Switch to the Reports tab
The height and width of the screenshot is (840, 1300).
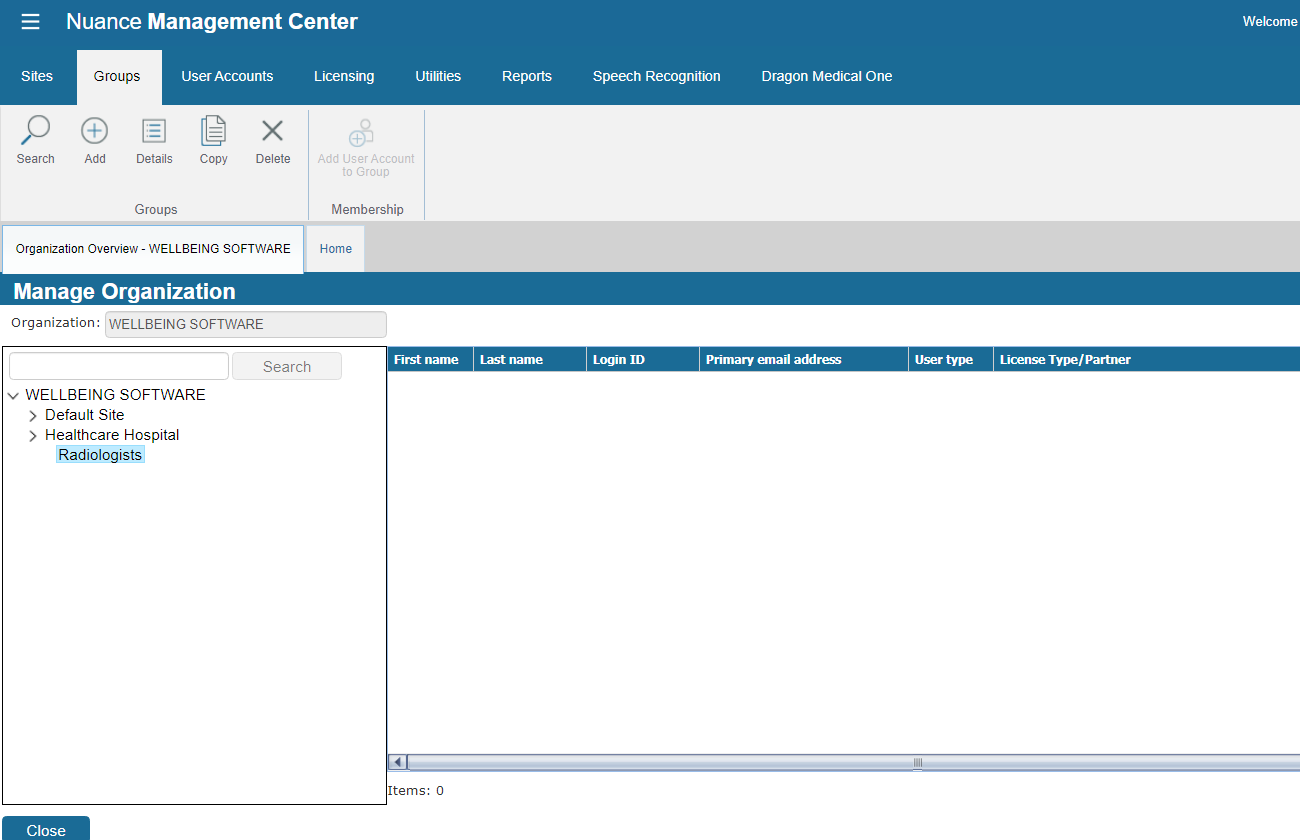tap(527, 76)
